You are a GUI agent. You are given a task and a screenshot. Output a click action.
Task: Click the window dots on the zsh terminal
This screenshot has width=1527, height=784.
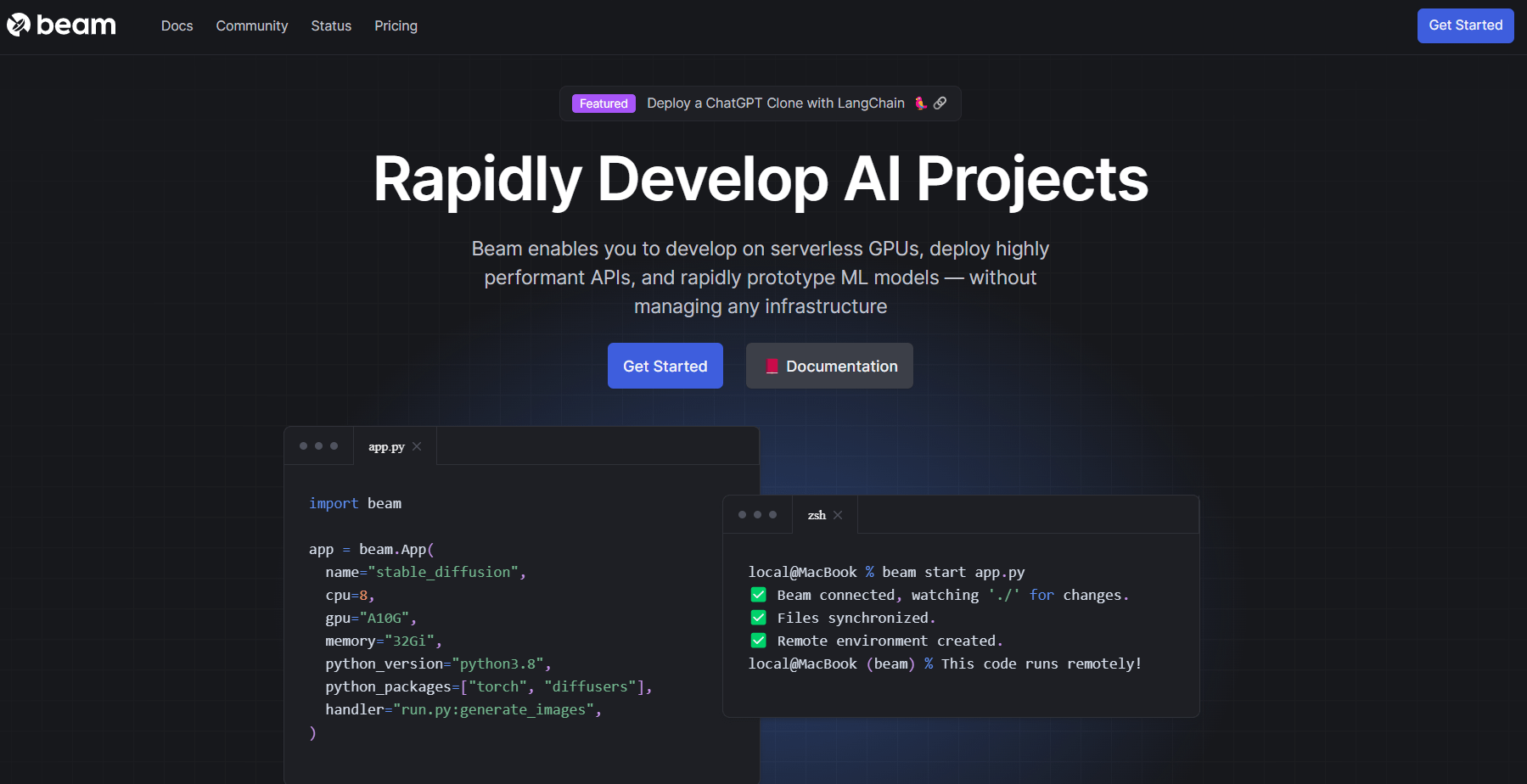coord(757,514)
